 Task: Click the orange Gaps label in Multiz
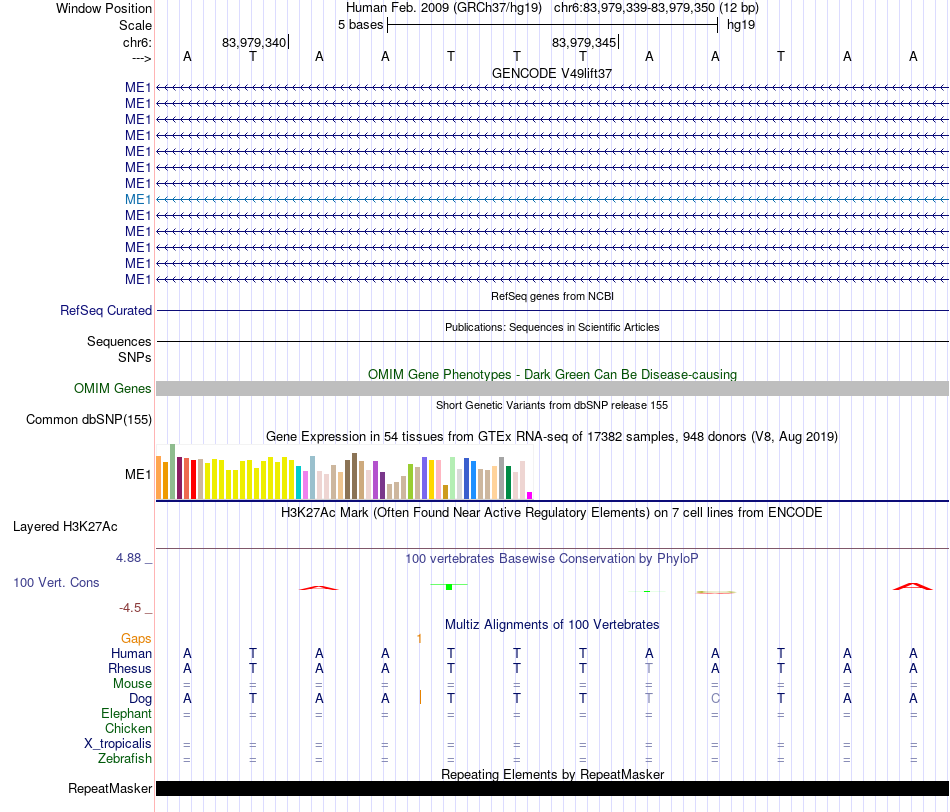(x=136, y=638)
